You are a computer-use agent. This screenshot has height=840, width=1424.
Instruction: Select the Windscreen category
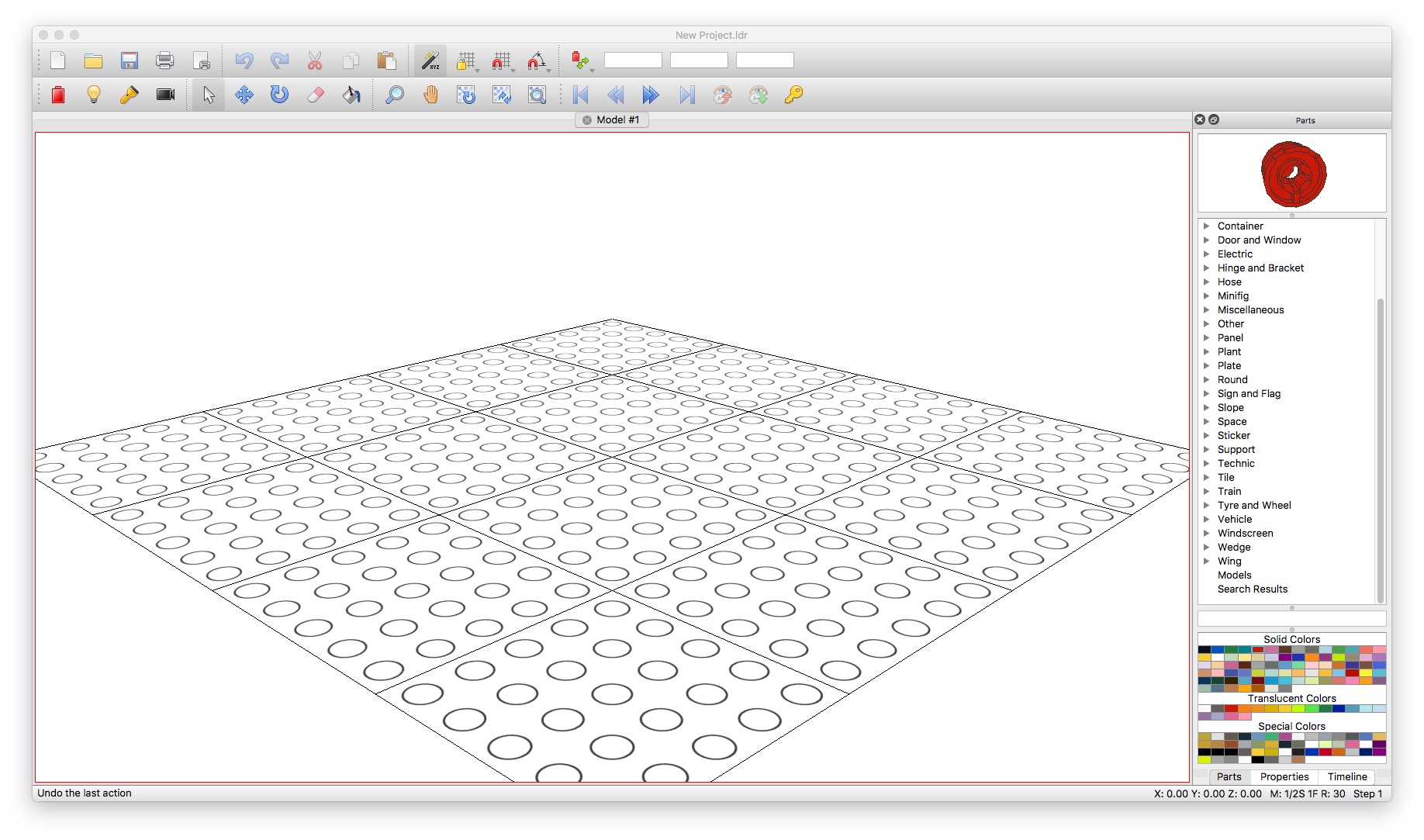1245,533
